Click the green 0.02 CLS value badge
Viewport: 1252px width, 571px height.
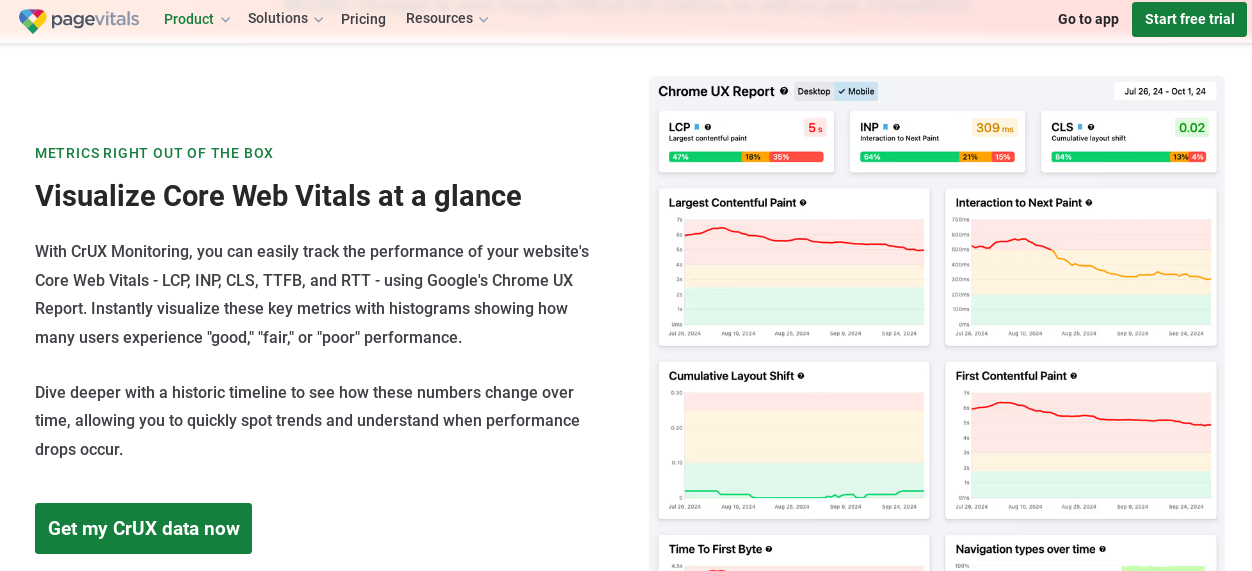click(x=1191, y=128)
